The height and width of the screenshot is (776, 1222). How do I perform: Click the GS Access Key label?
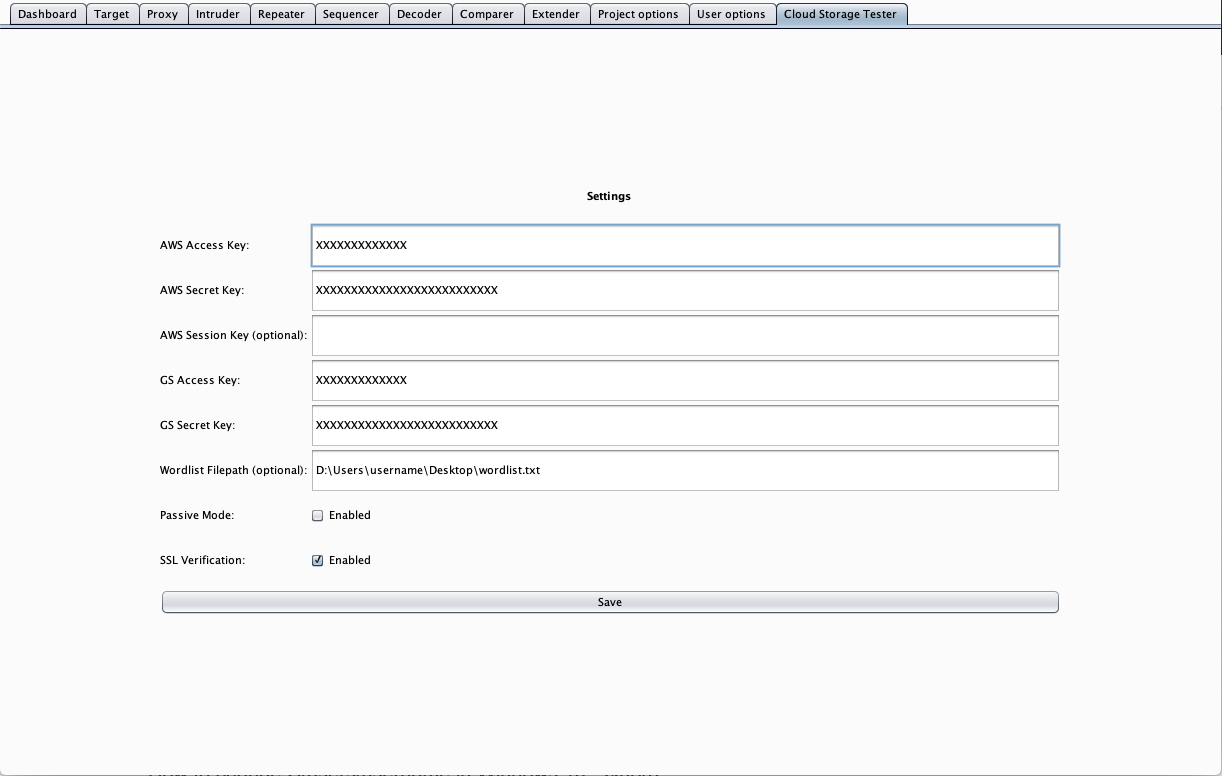coord(200,380)
